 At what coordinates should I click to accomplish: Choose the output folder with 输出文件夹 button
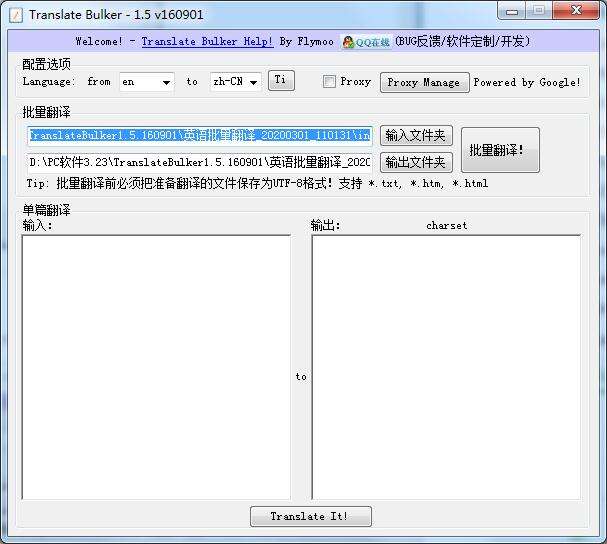pos(416,162)
